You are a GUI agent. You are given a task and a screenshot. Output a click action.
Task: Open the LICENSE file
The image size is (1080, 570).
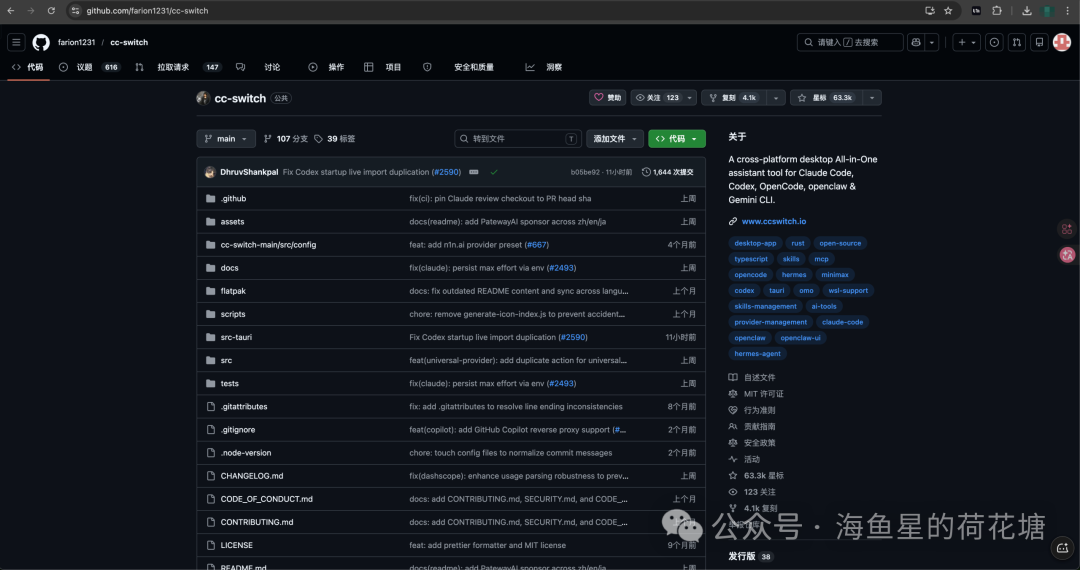point(236,545)
